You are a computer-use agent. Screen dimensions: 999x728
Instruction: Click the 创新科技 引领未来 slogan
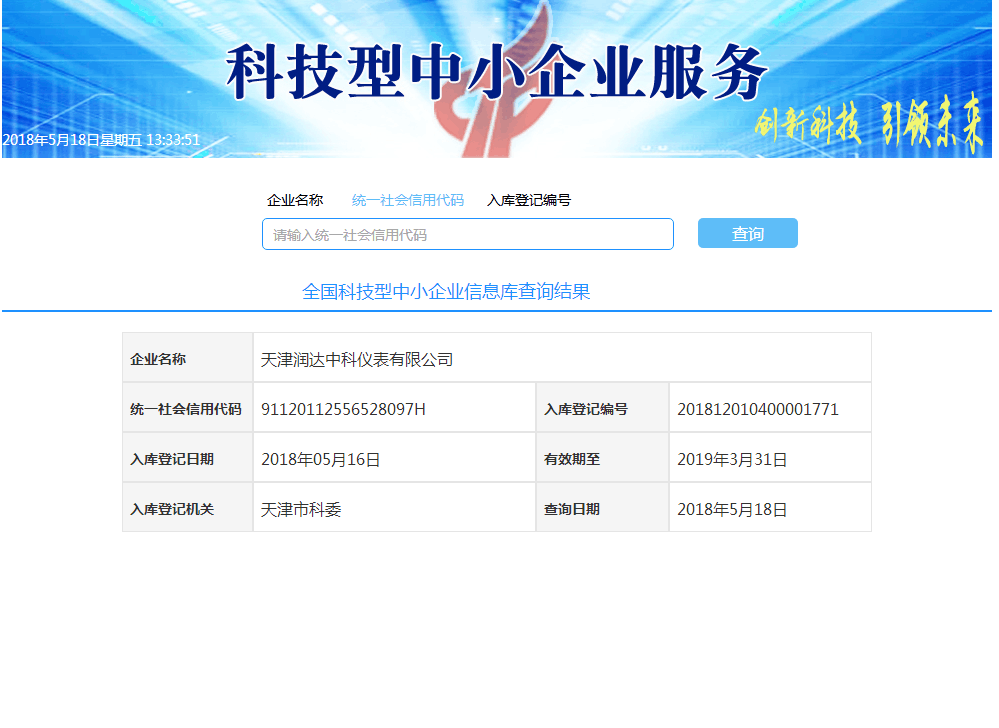click(x=869, y=124)
